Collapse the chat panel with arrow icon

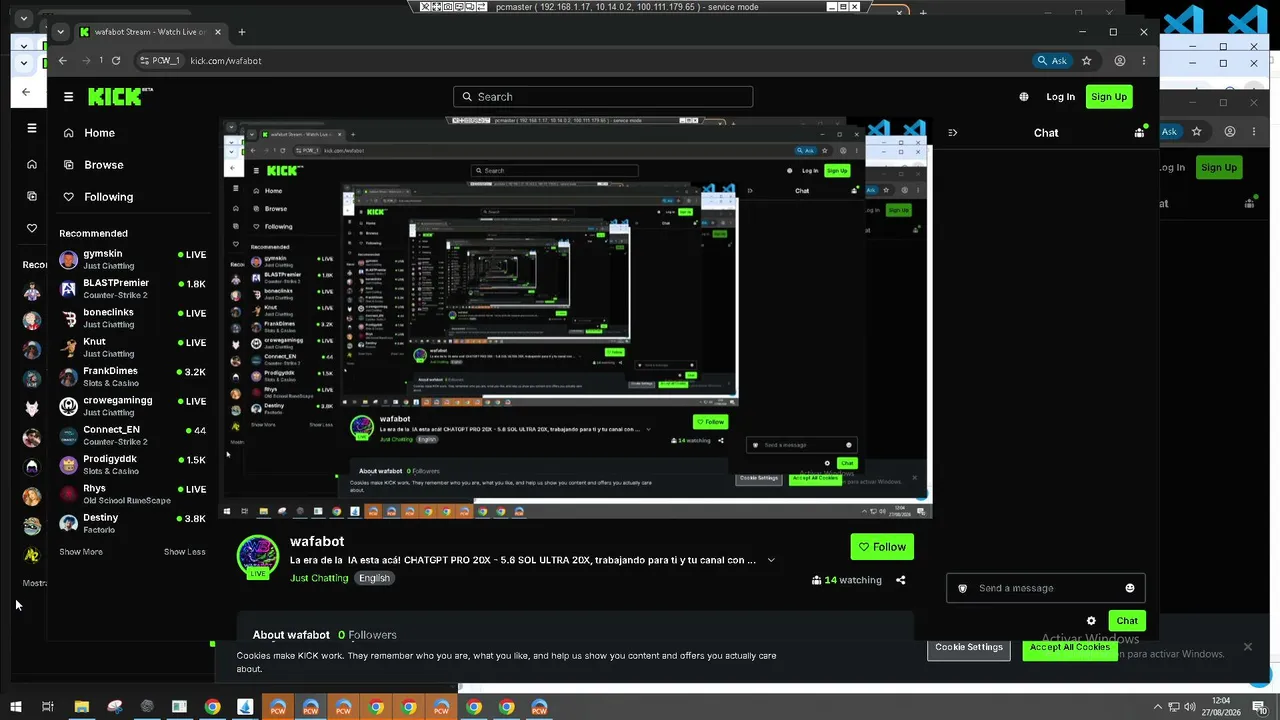(952, 133)
